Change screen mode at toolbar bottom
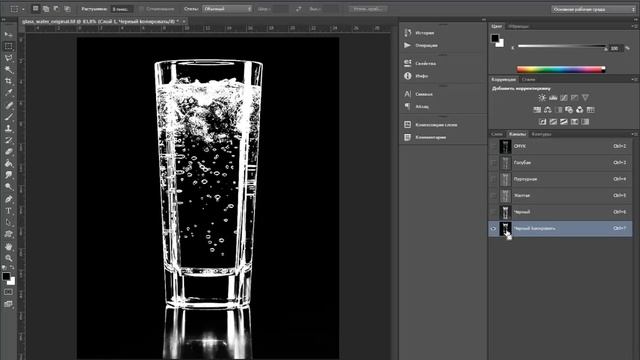This screenshot has height=360, width=640. click(x=8, y=304)
